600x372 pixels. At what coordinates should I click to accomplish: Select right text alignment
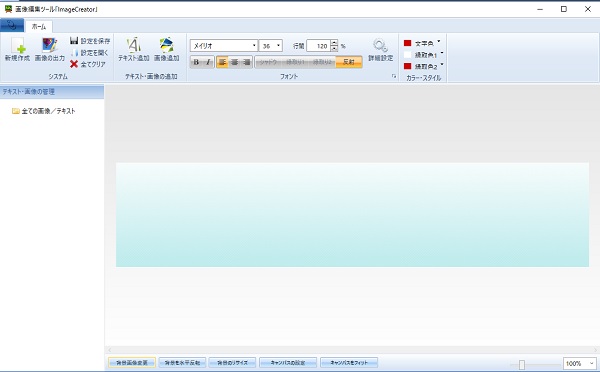[x=246, y=62]
